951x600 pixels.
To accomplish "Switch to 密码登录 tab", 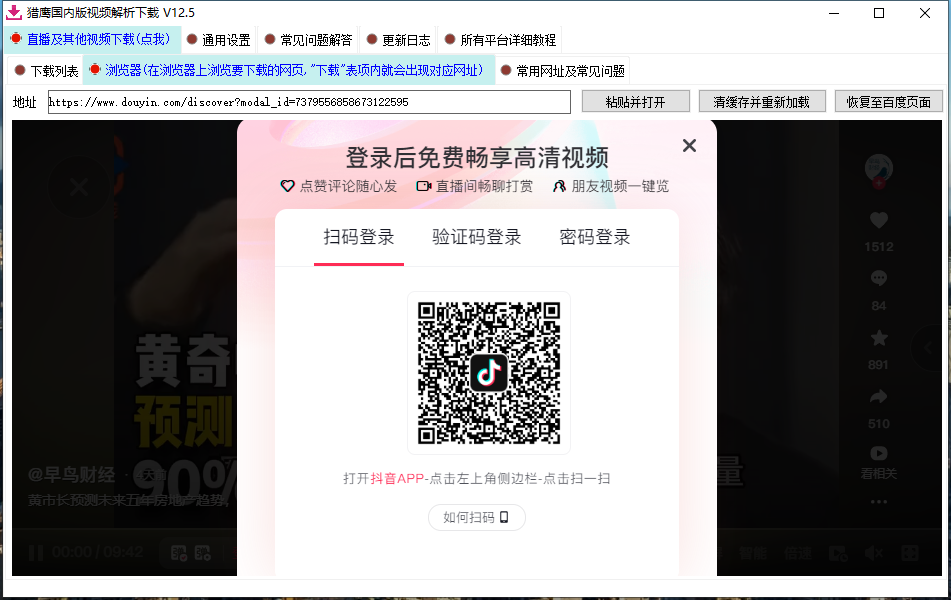I will [x=594, y=237].
